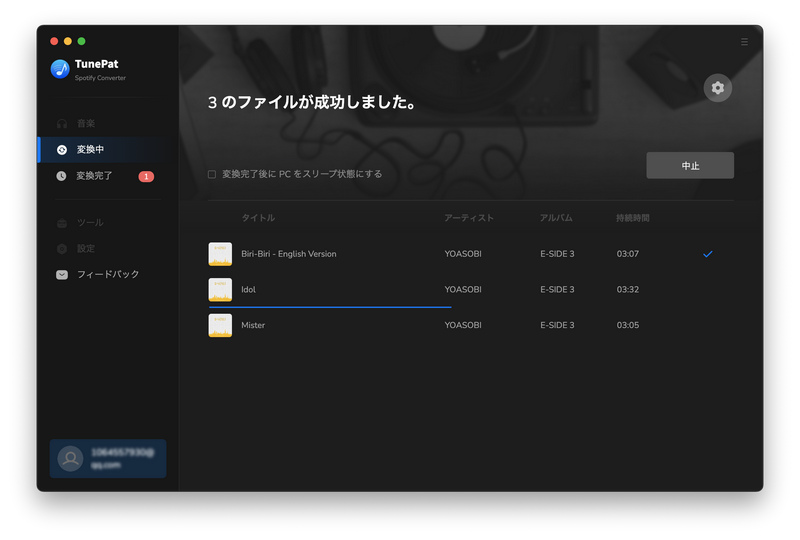Click the Idol conversion progress bar
Viewport: 800px width, 540px height.
330,307
